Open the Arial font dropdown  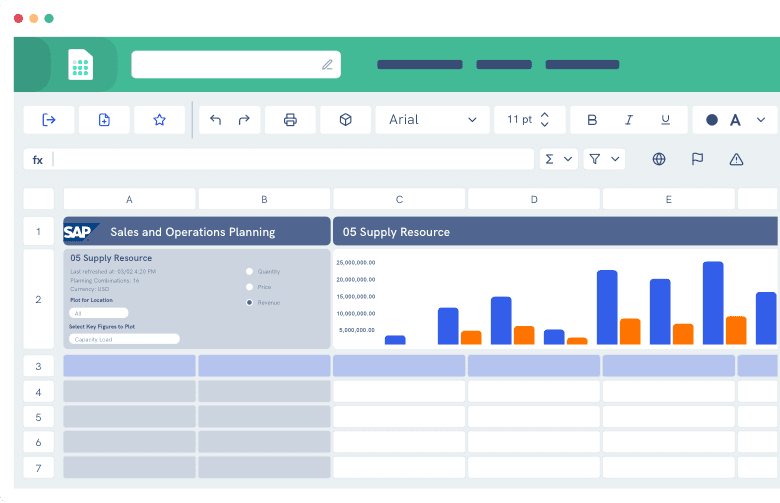(432, 120)
